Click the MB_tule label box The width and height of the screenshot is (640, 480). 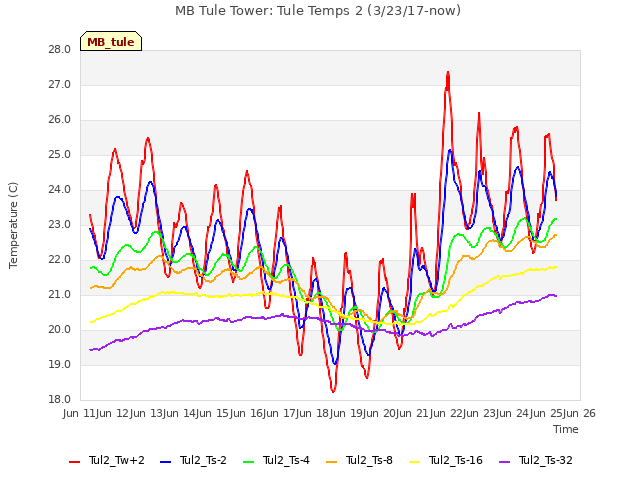(111, 41)
